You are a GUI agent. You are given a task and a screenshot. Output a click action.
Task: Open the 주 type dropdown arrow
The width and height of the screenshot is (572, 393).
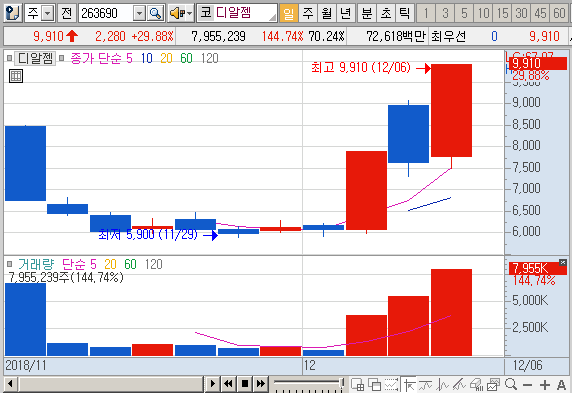coord(48,14)
